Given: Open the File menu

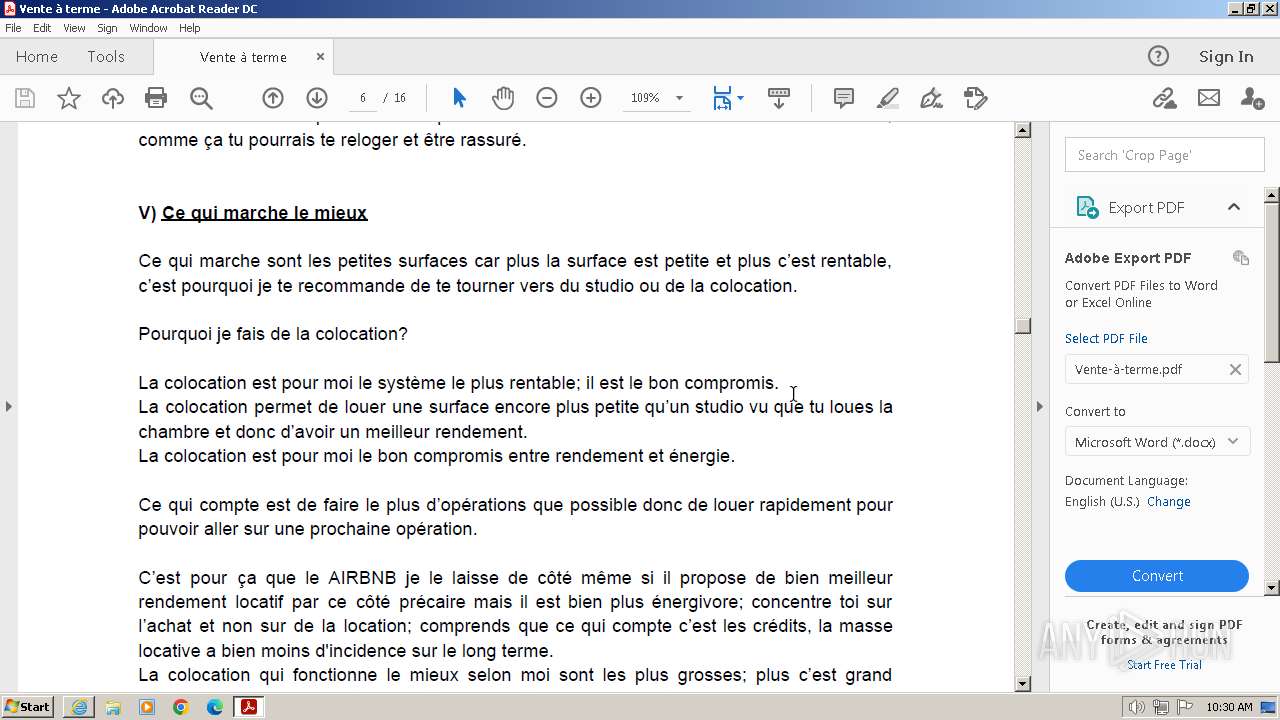Looking at the screenshot, I should (x=13, y=28).
